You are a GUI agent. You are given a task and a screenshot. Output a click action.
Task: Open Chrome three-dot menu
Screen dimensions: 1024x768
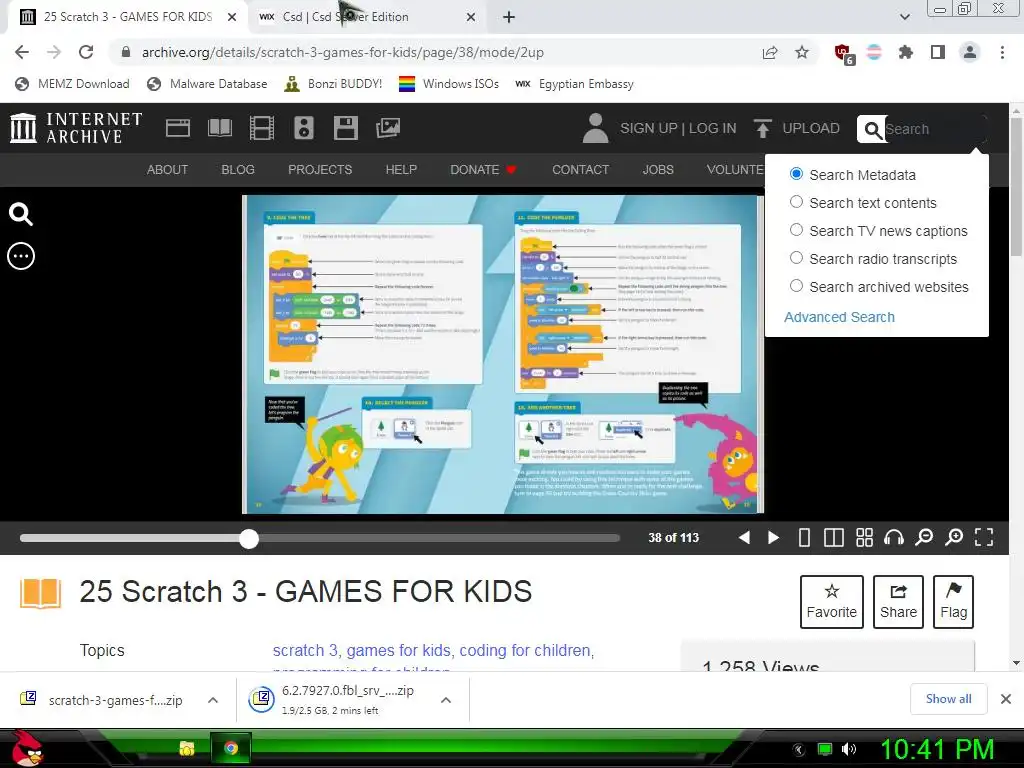click(x=1002, y=52)
